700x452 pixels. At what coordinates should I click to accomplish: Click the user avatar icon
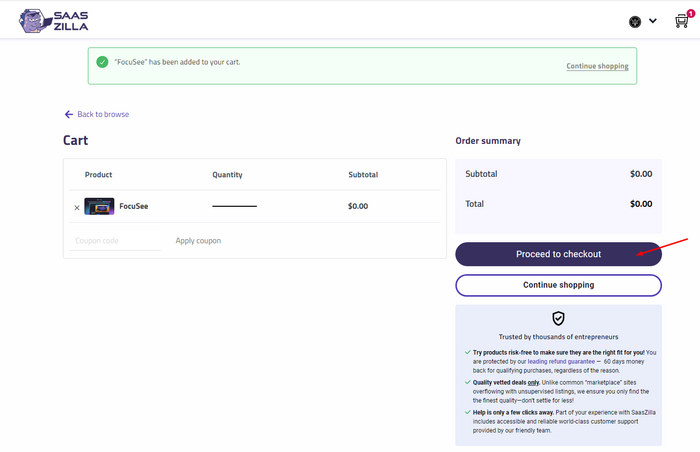pyautogui.click(x=634, y=21)
